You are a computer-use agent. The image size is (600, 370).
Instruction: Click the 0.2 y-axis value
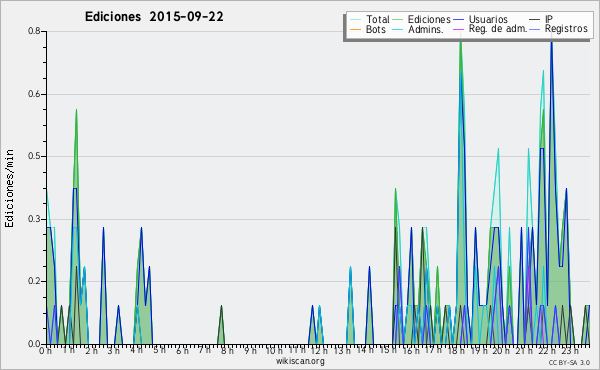pyautogui.click(x=34, y=281)
